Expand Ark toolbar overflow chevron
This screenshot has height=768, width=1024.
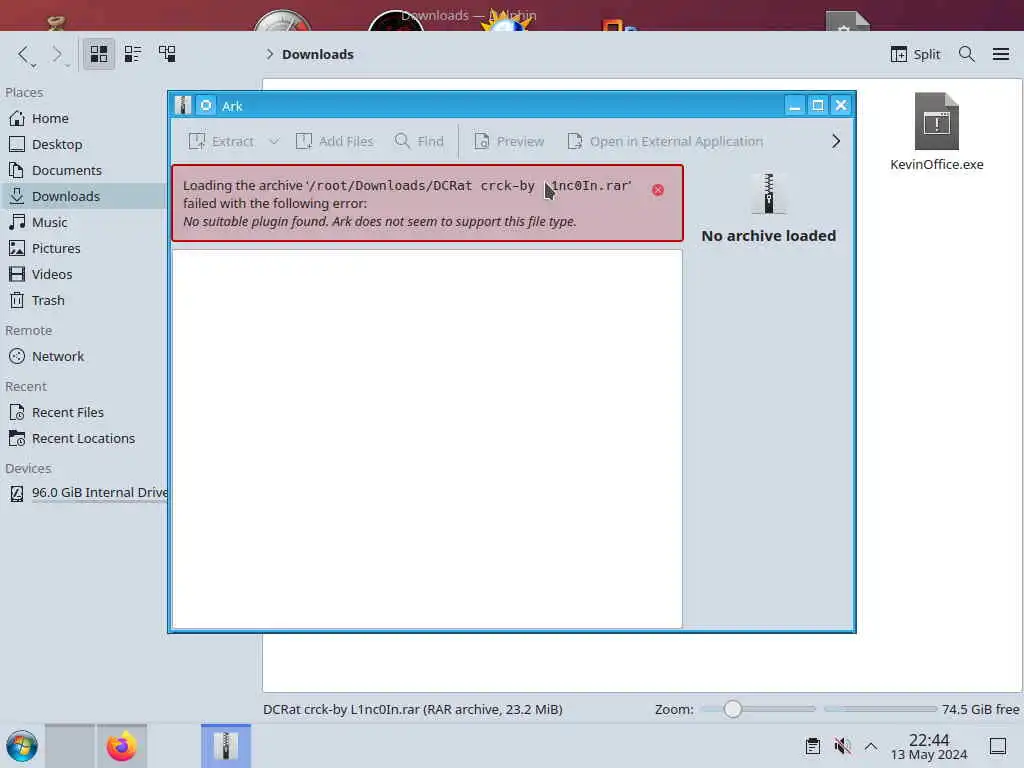[x=835, y=141]
